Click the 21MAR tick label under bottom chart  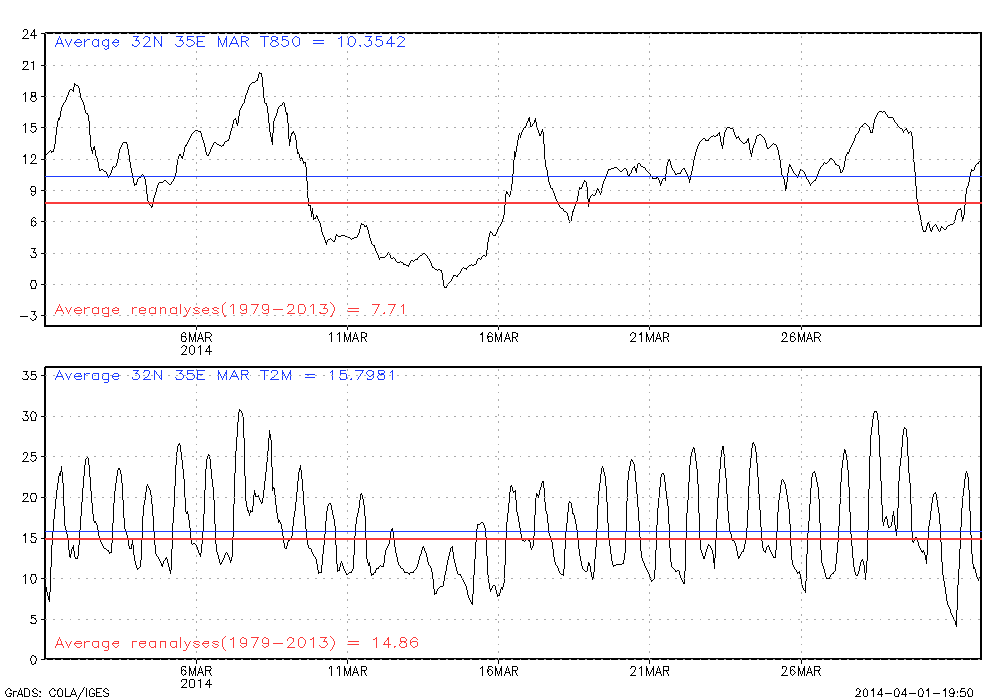pyautogui.click(x=649, y=671)
